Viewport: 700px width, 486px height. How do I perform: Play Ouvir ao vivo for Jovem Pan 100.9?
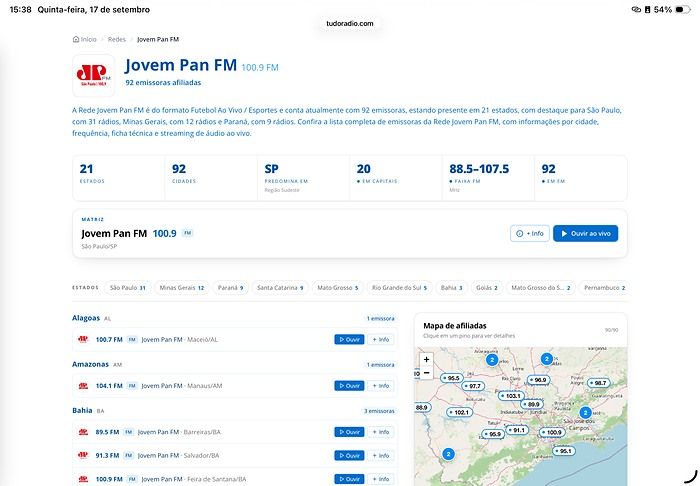pyautogui.click(x=585, y=233)
